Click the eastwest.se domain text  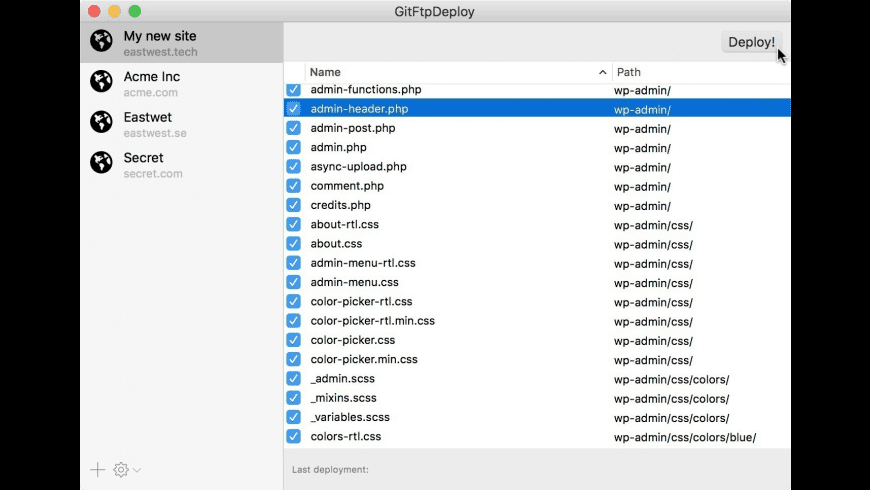155,133
